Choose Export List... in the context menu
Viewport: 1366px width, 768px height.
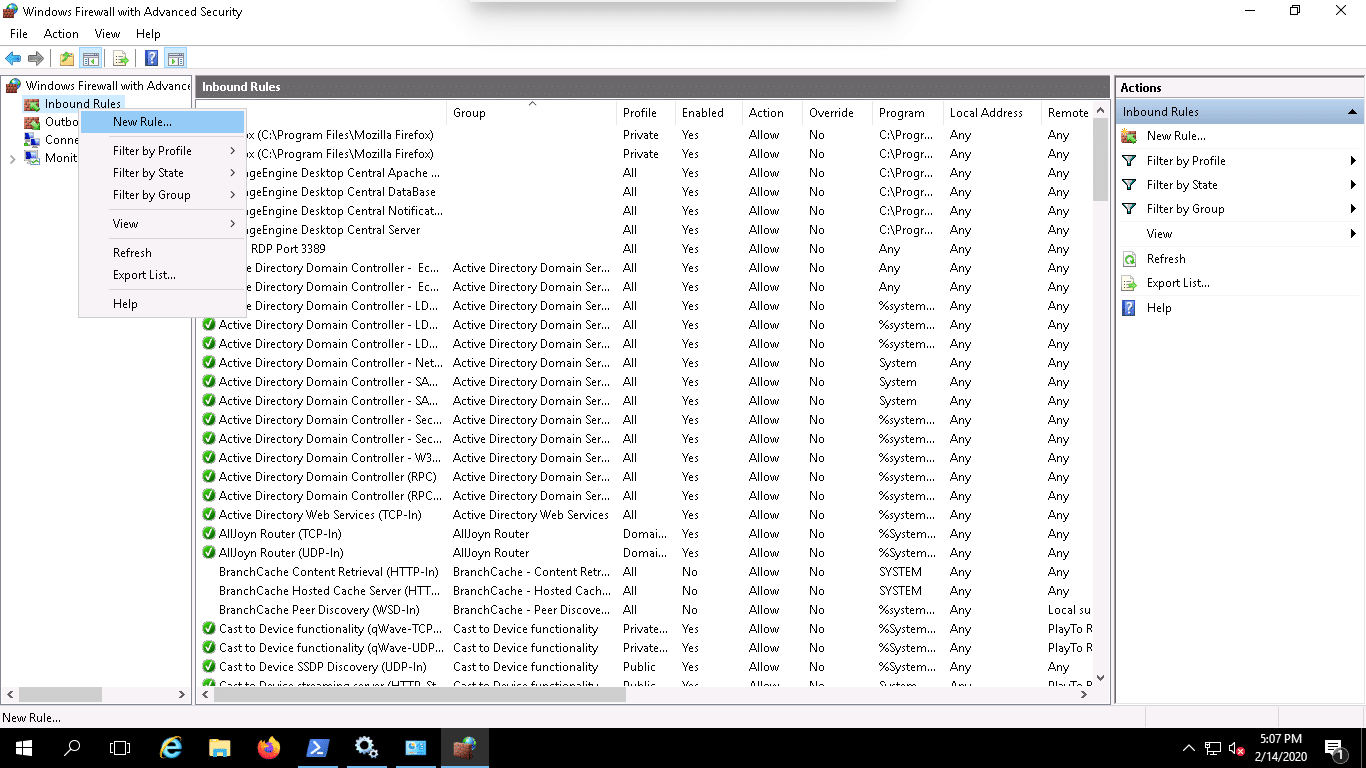162,275
